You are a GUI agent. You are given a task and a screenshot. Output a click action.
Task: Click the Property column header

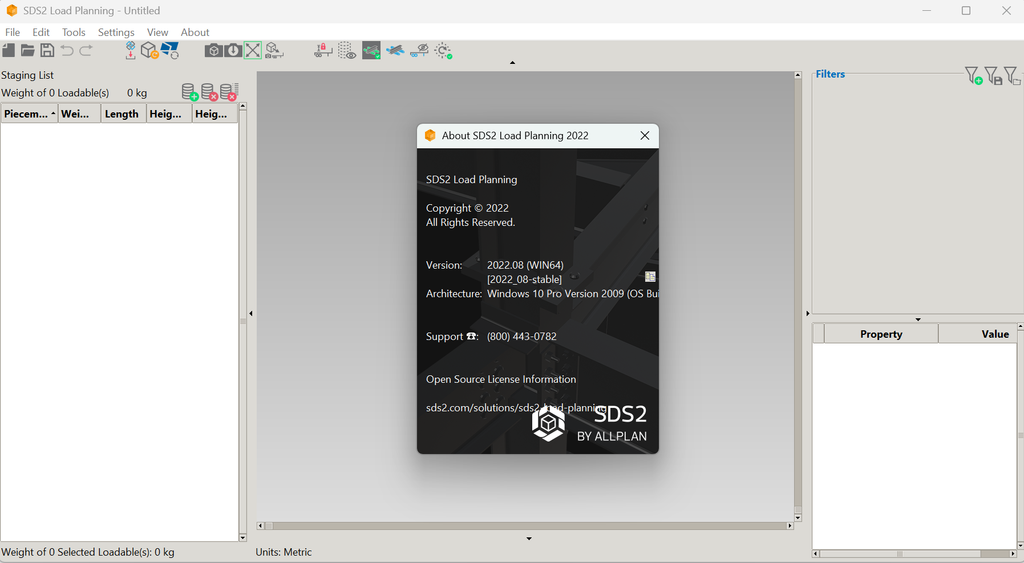[881, 334]
